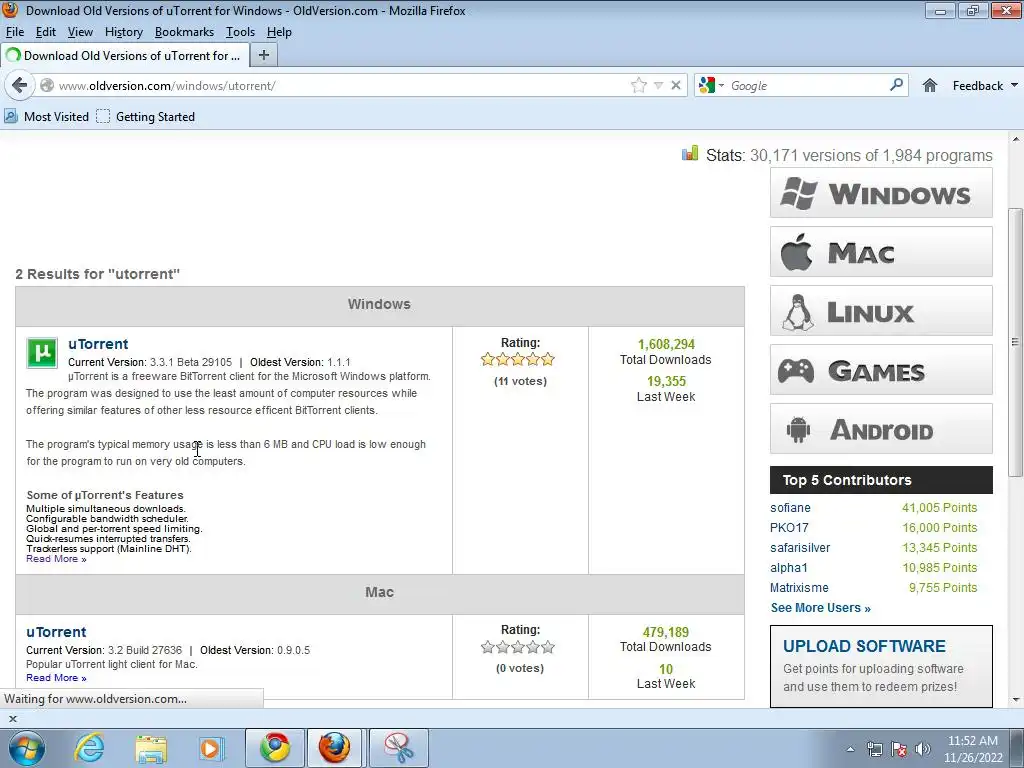The height and width of the screenshot is (768, 1024).
Task: Open the History menu
Action: (x=123, y=32)
